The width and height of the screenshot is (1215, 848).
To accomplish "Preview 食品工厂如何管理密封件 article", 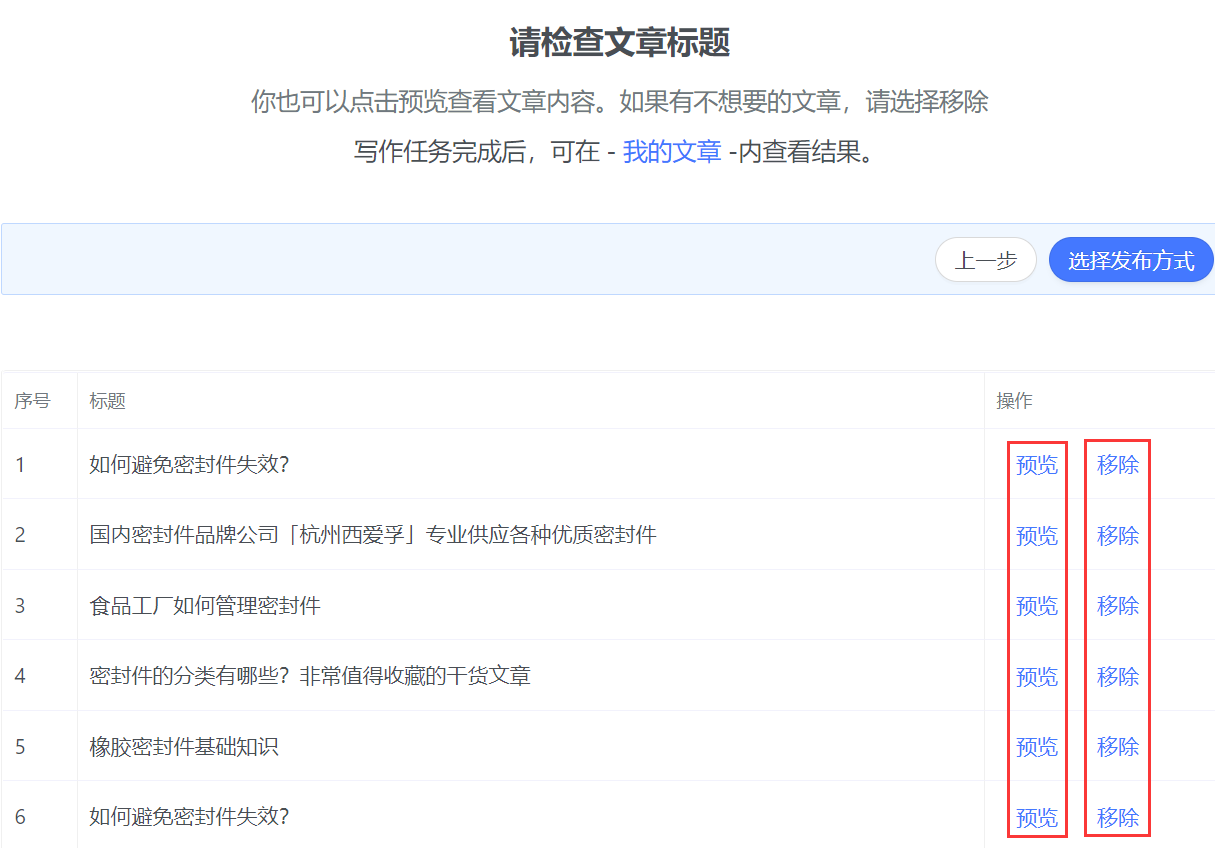I will click(1036, 606).
